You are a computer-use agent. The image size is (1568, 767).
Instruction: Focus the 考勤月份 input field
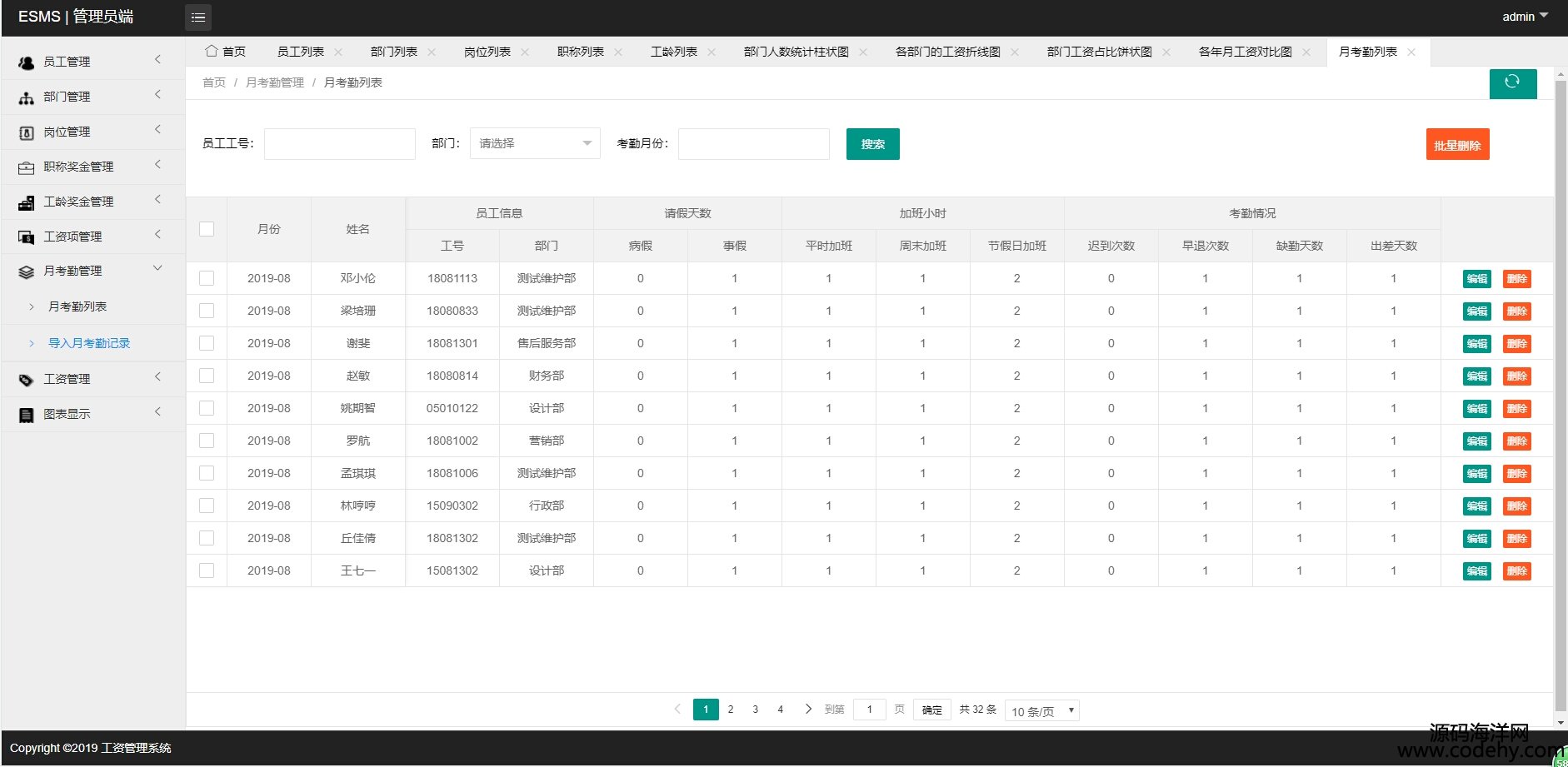[x=754, y=143]
